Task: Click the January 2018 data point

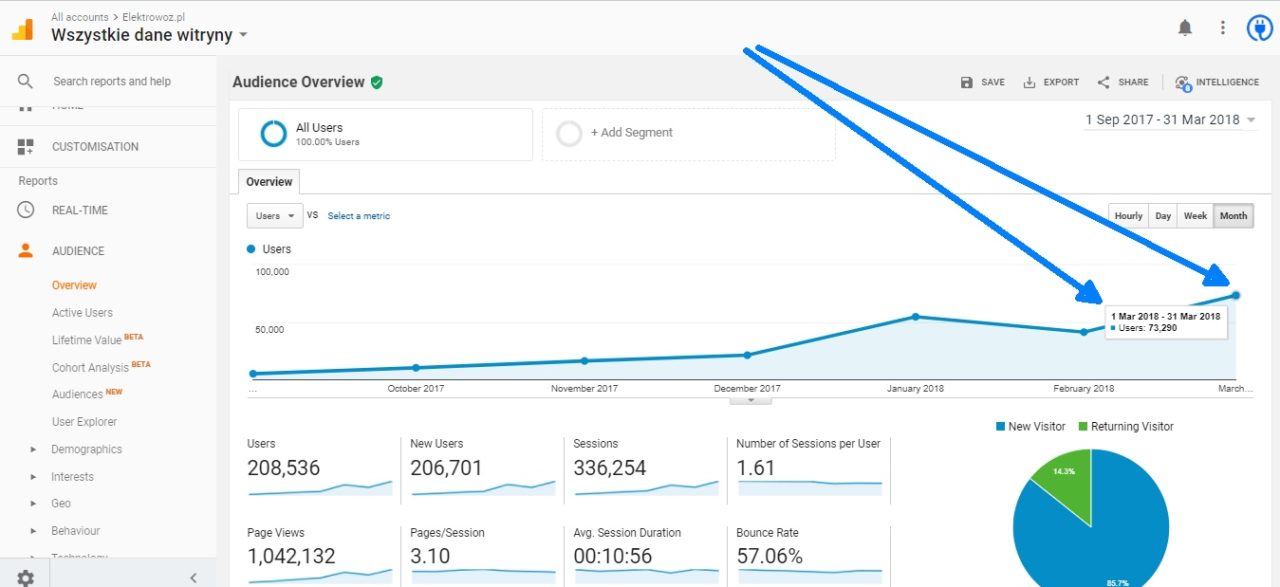Action: 915,317
